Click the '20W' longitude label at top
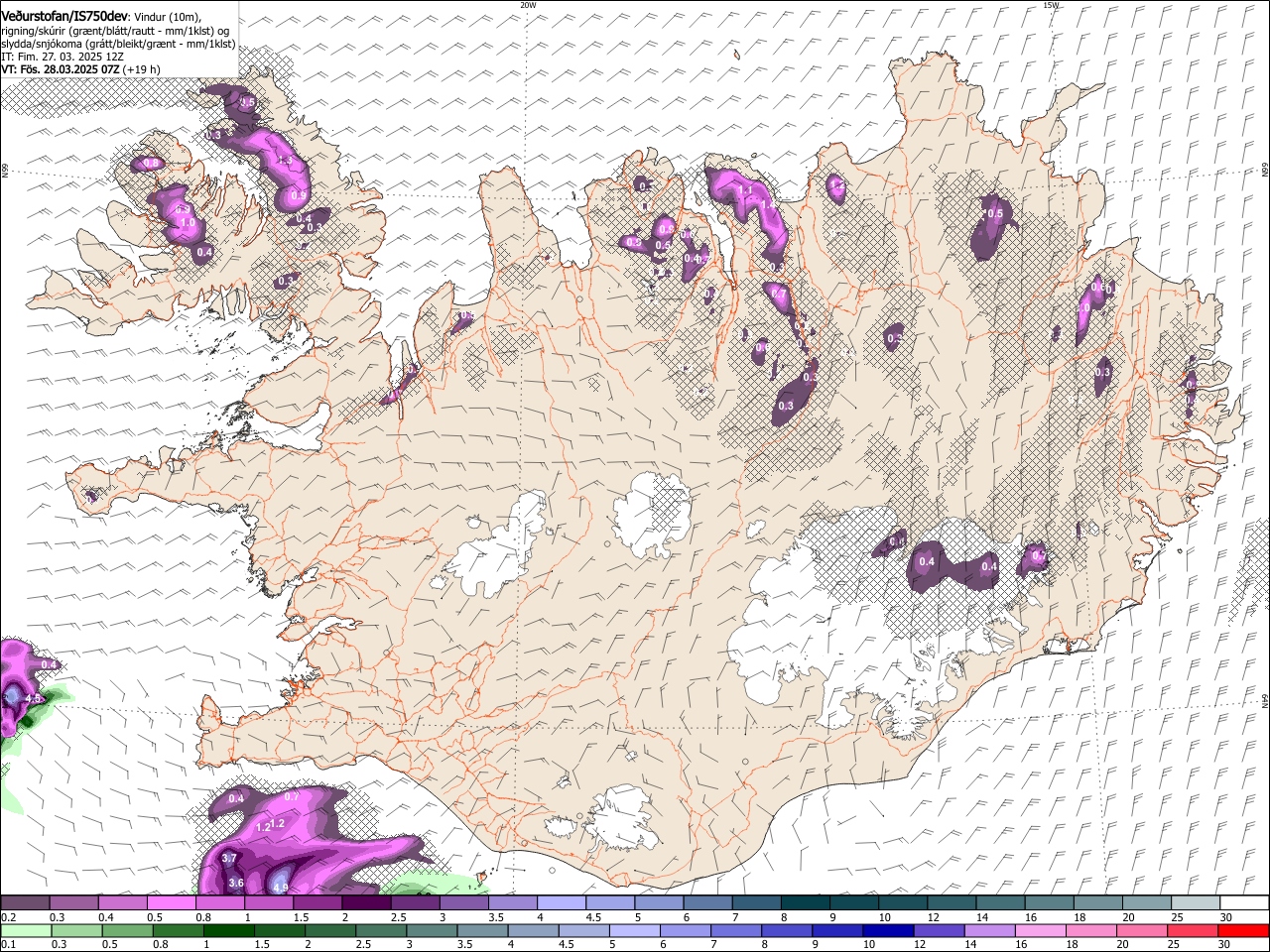Viewport: 1270px width, 952px height. (528, 5)
